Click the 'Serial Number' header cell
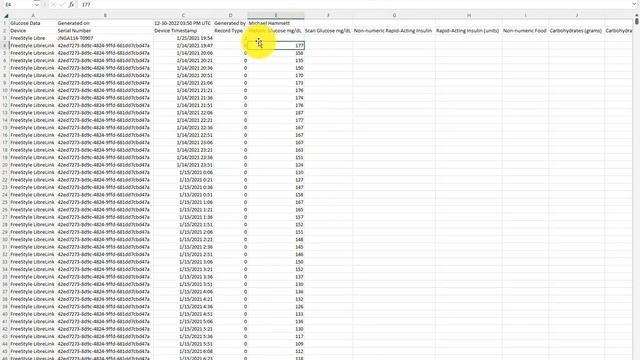Image resolution: width=640 pixels, height=360 pixels. point(105,31)
